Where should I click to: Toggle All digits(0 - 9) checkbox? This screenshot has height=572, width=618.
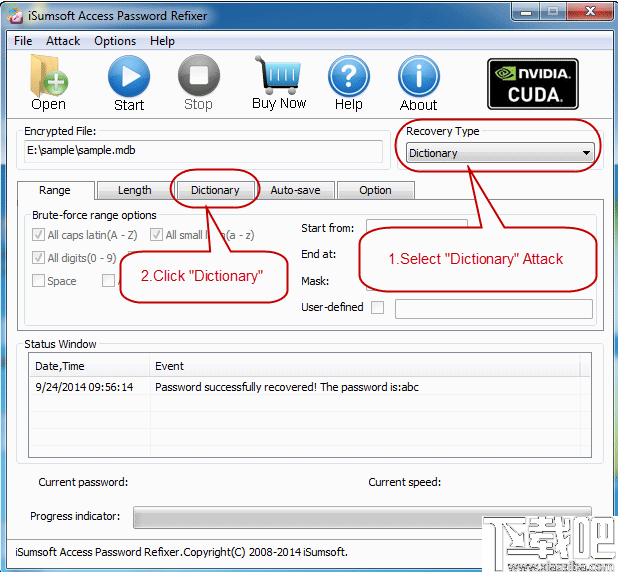click(x=38, y=258)
